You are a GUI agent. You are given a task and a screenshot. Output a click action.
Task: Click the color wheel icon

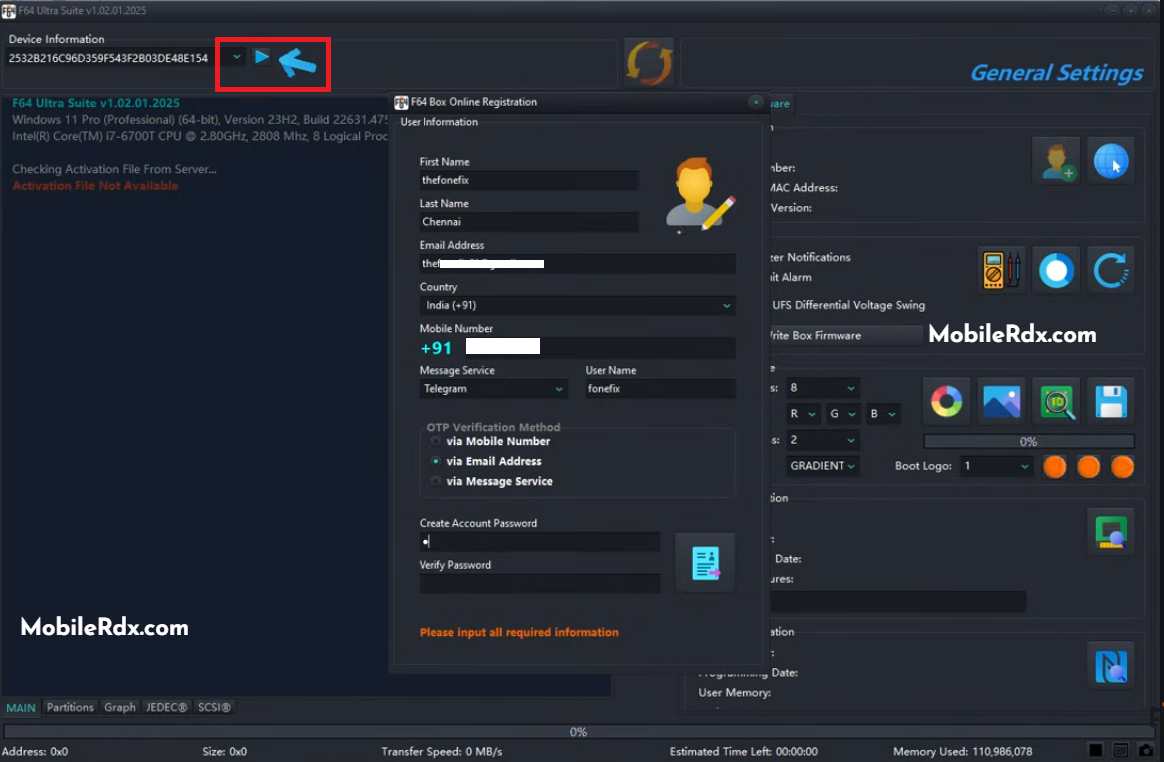click(946, 402)
